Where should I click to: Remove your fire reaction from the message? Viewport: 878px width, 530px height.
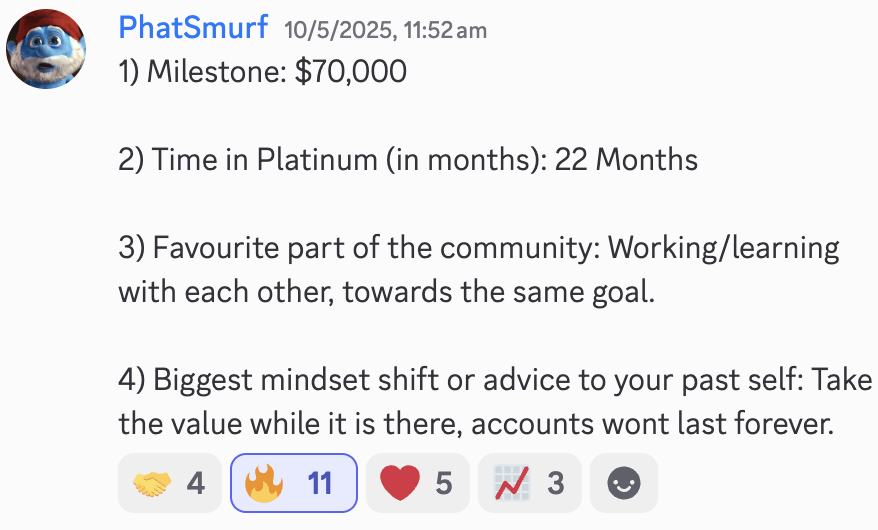point(294,483)
